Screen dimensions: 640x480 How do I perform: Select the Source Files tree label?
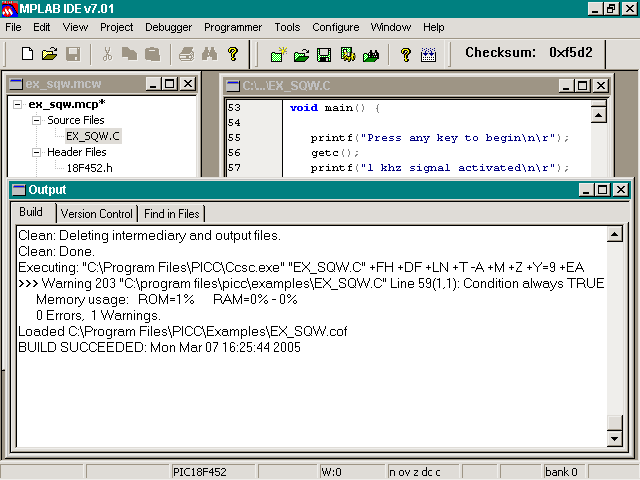76,120
